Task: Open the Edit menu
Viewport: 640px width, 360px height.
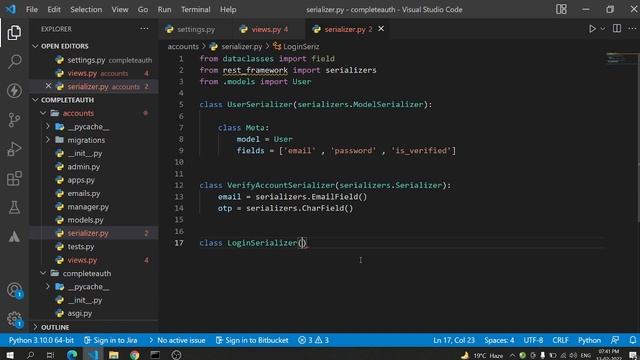Action: point(54,9)
